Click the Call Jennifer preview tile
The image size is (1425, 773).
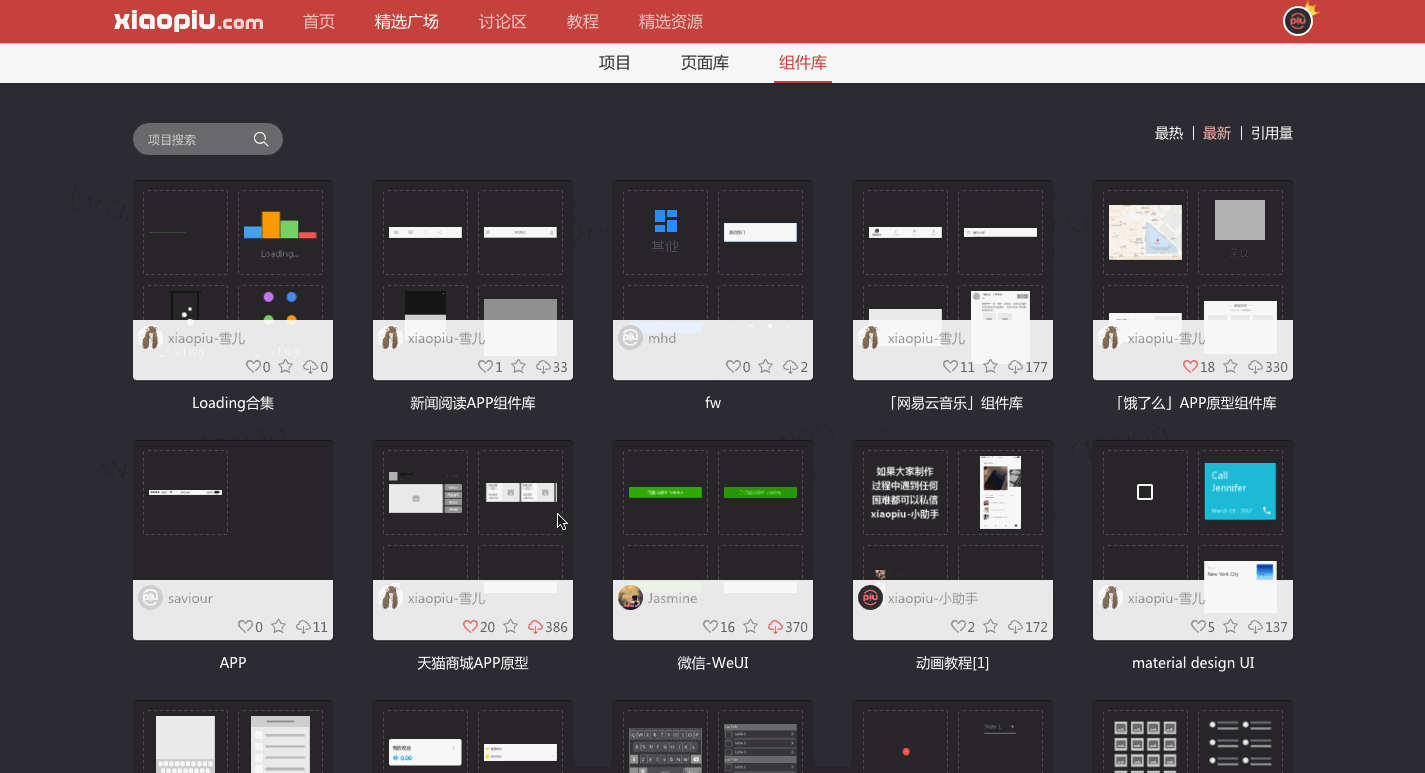[x=1240, y=491]
